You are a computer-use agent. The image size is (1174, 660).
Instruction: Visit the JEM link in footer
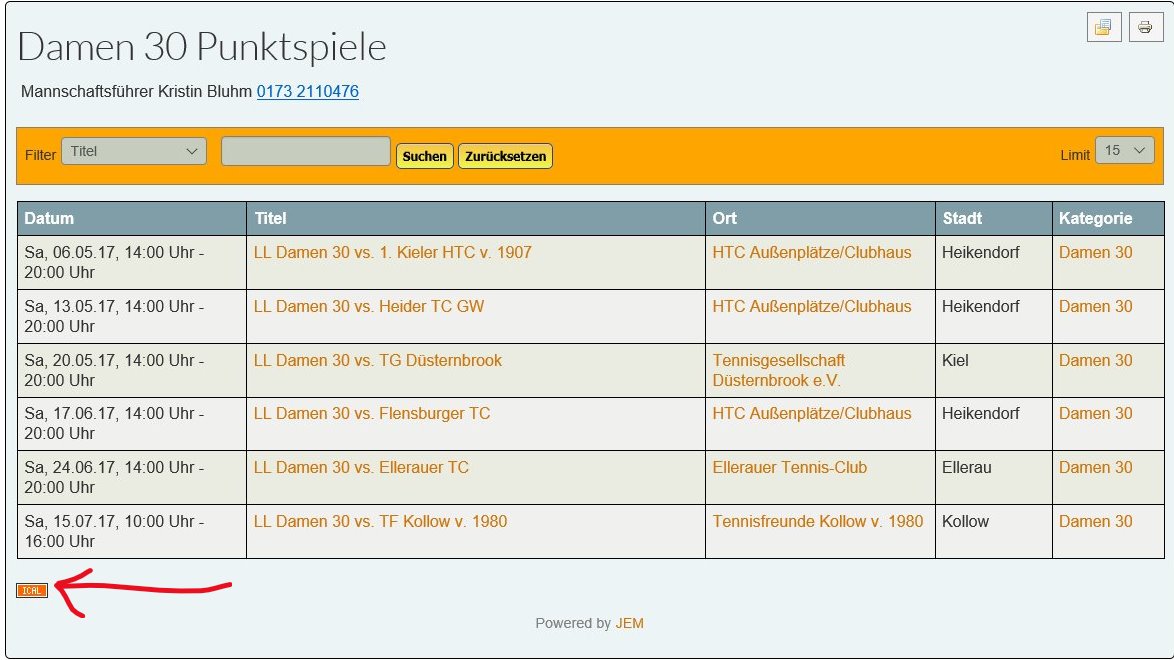pos(629,623)
